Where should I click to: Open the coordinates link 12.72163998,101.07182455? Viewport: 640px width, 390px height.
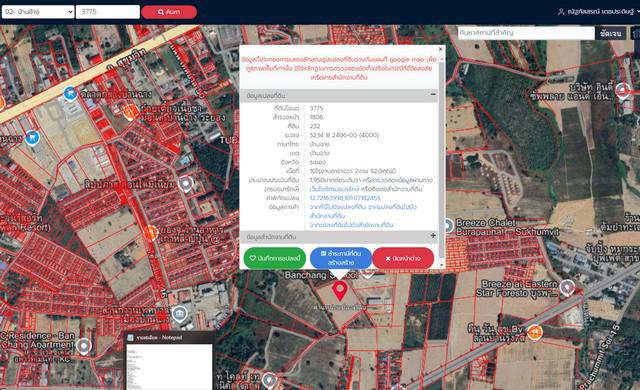coord(345,198)
